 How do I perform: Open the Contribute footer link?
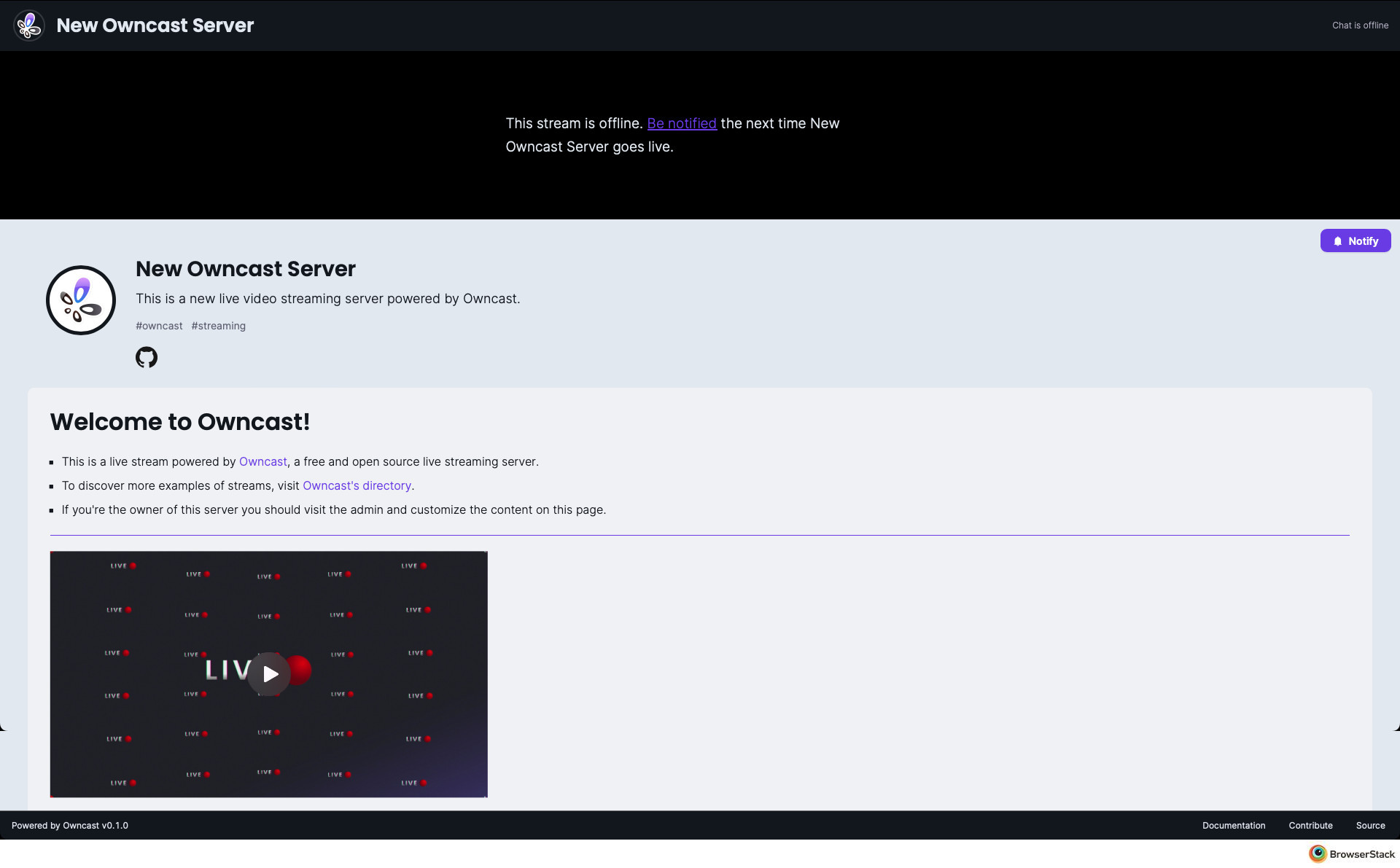1310,826
